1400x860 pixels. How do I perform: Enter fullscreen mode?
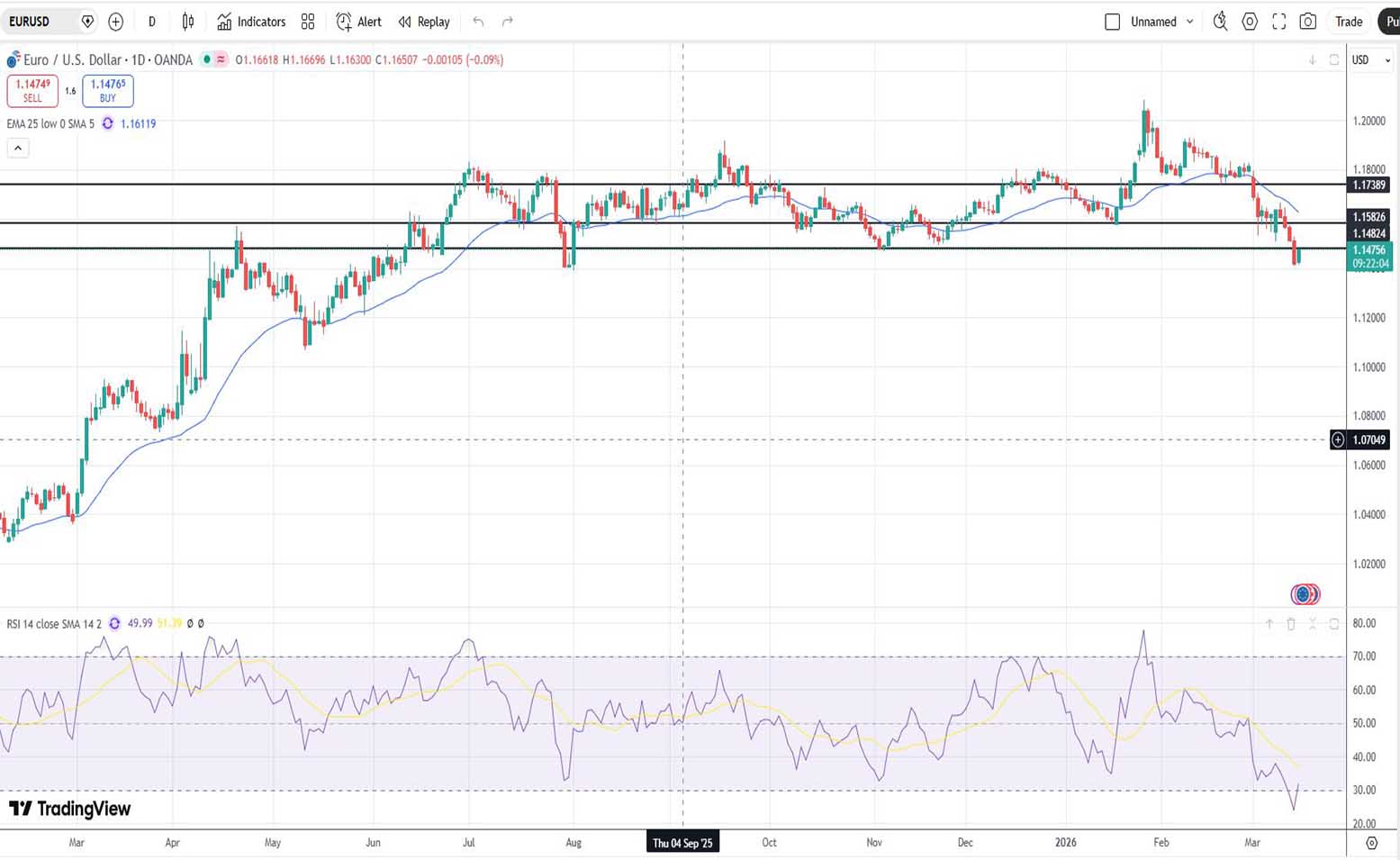coord(1278,22)
